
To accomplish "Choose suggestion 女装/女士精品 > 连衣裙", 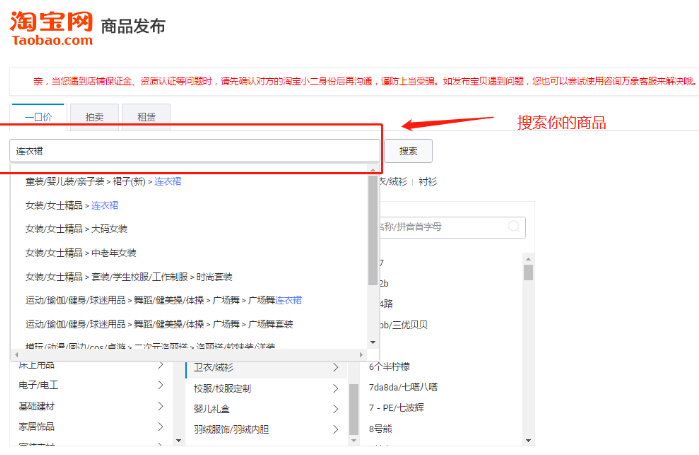I will click(x=71, y=205).
